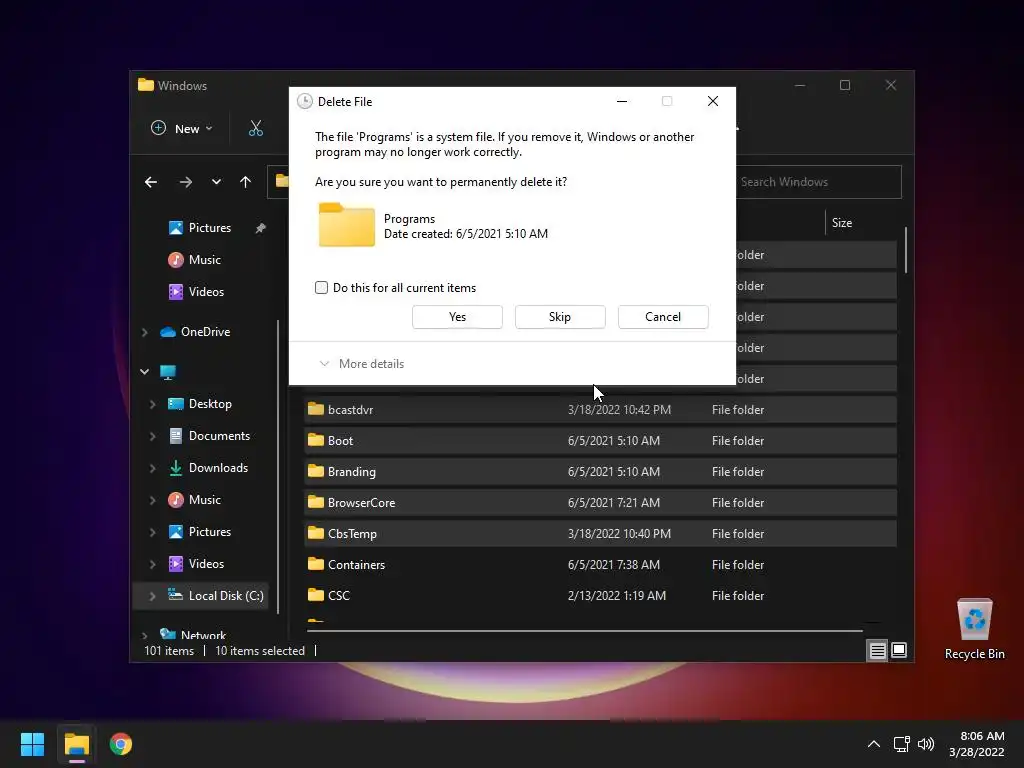Screen dimensions: 1024x768
Task: Select the CSC folder
Action: point(600,596)
